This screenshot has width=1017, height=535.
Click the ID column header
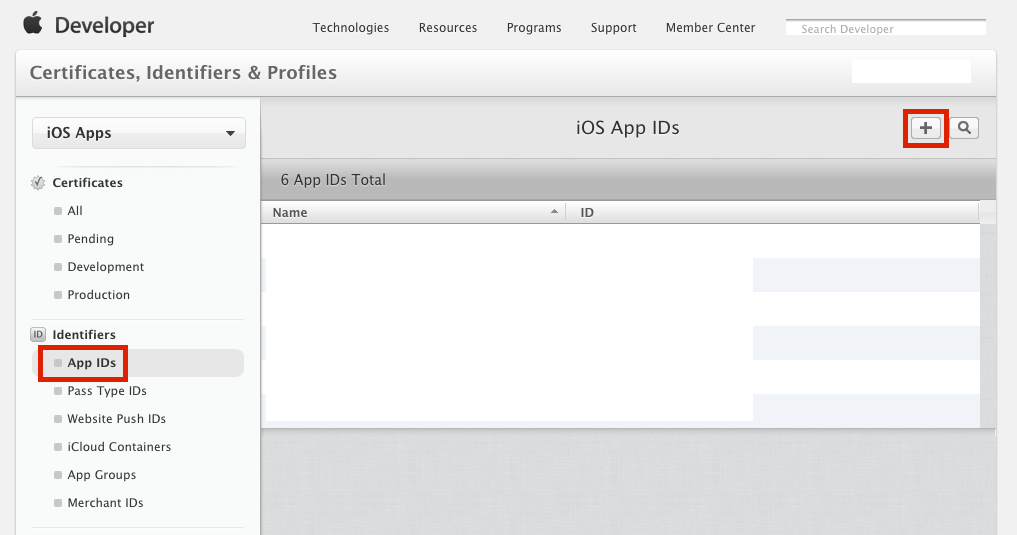click(772, 213)
